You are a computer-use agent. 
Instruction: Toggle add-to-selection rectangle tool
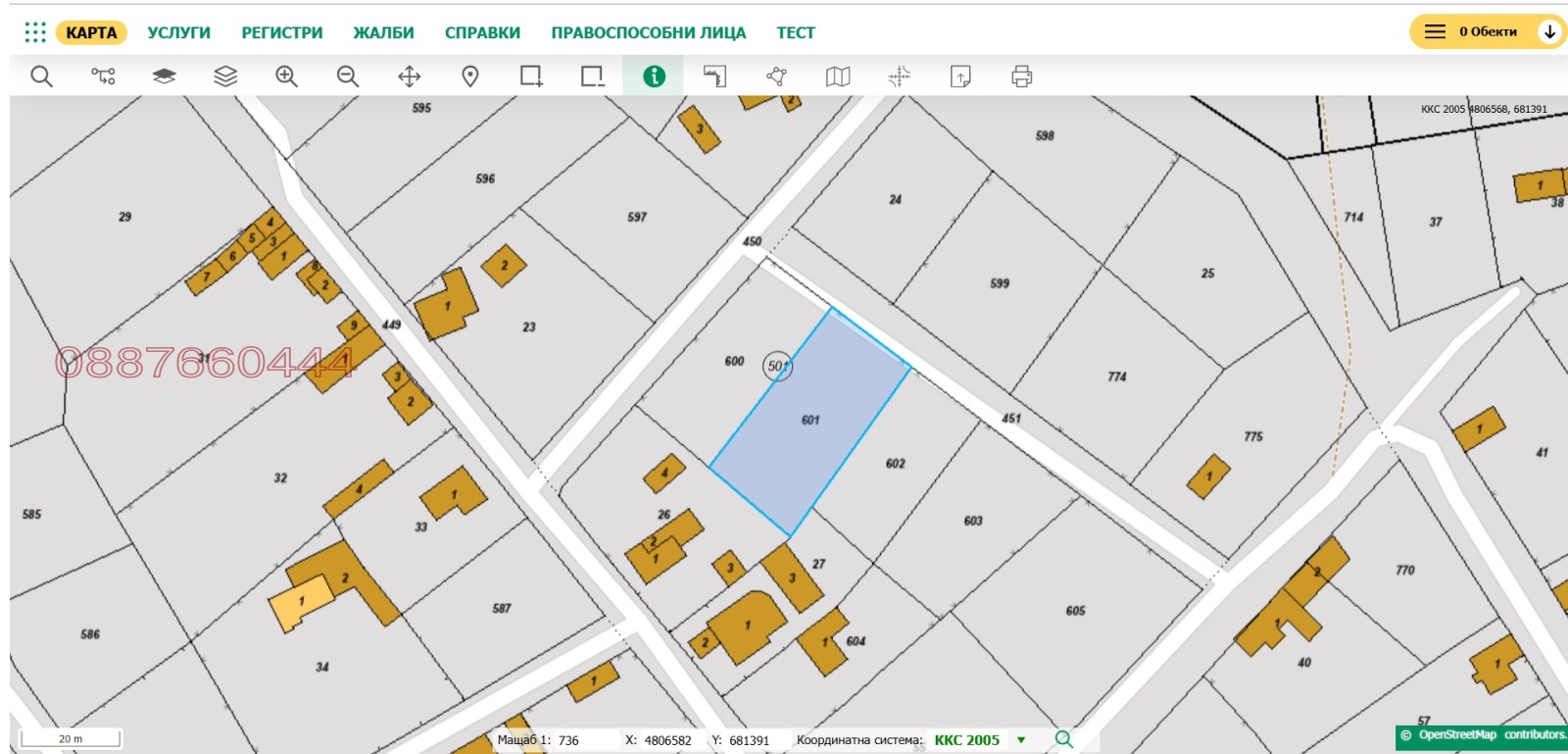[531, 76]
